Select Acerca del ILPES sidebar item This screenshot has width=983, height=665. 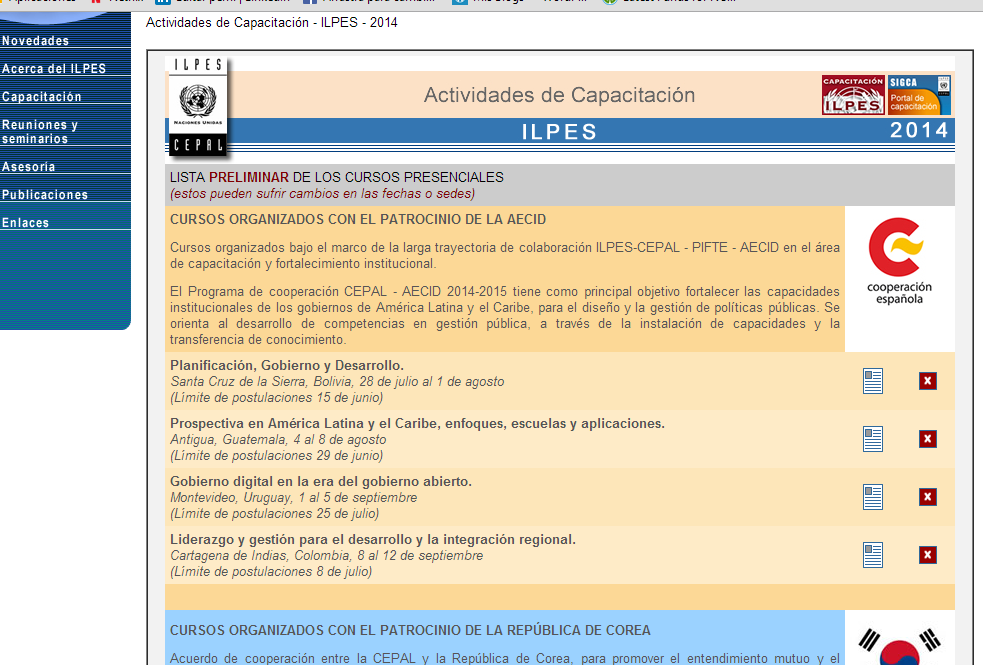pos(54,69)
